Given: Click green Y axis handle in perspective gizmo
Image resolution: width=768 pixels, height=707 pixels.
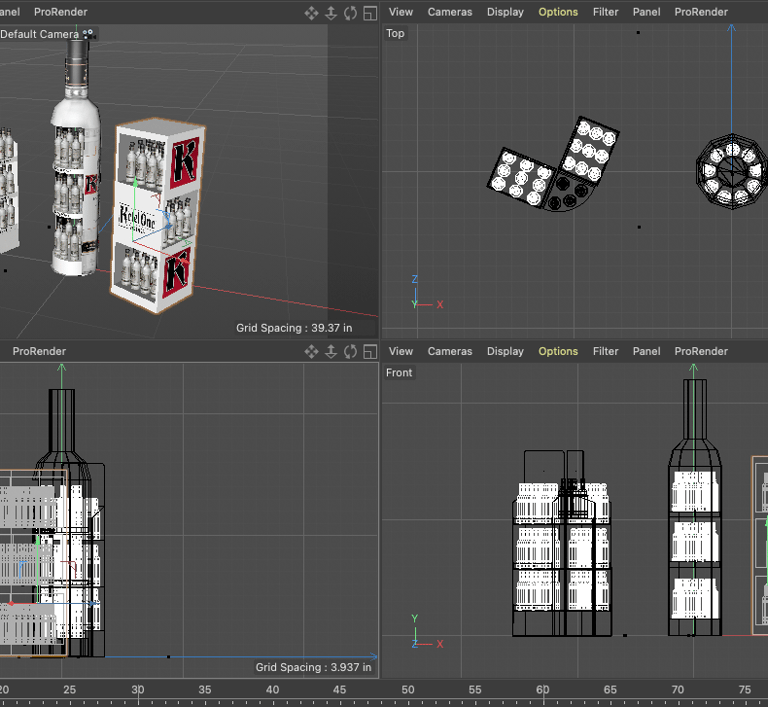Looking at the screenshot, I should tap(135, 182).
